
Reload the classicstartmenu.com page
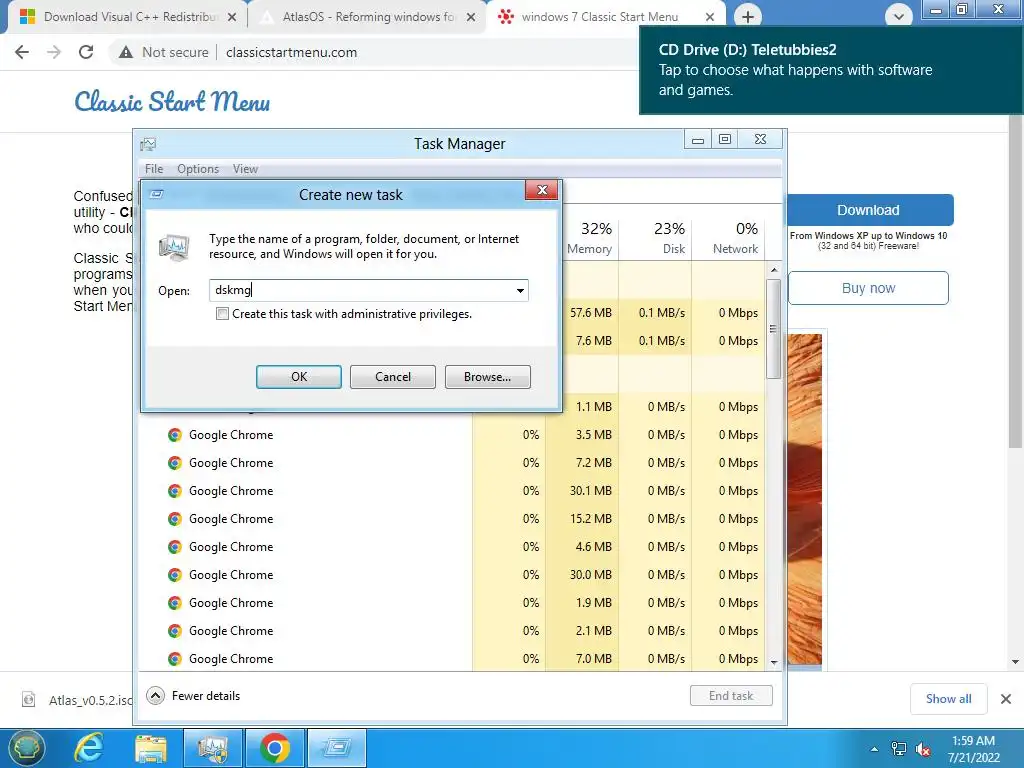(x=86, y=52)
